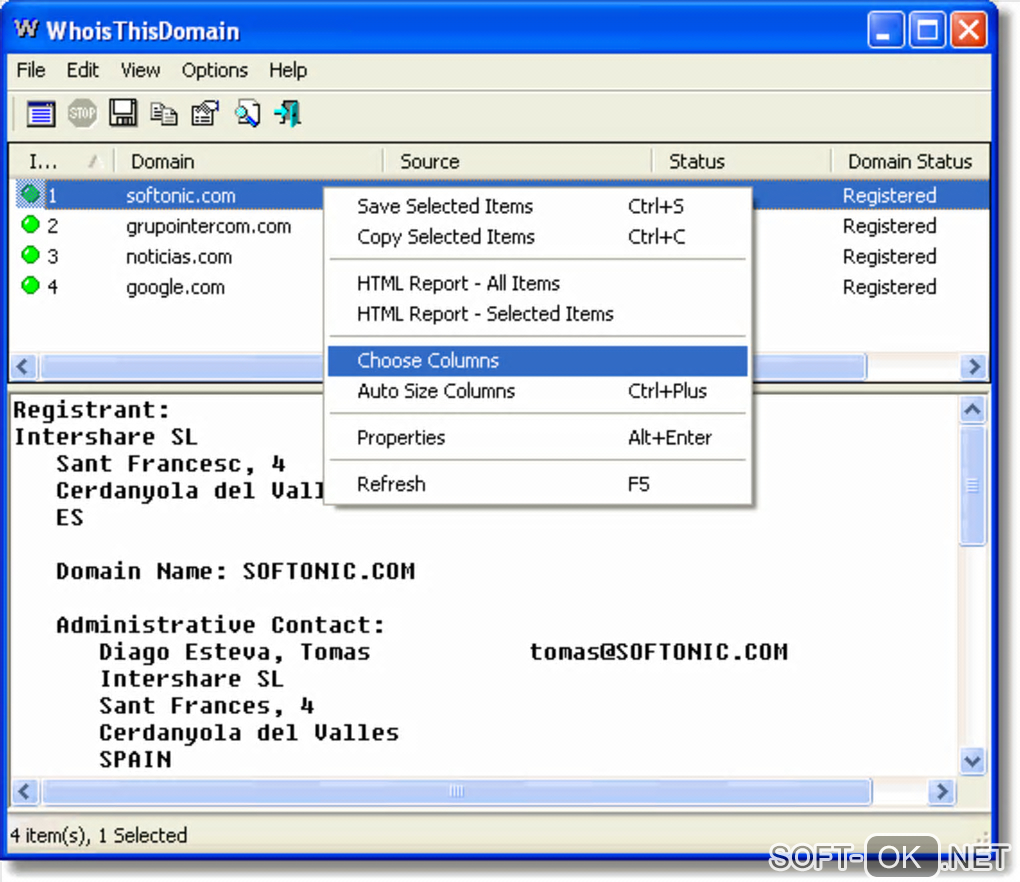Choose Save Selected Items from context menu
The image size is (1020, 882).
click(537, 206)
